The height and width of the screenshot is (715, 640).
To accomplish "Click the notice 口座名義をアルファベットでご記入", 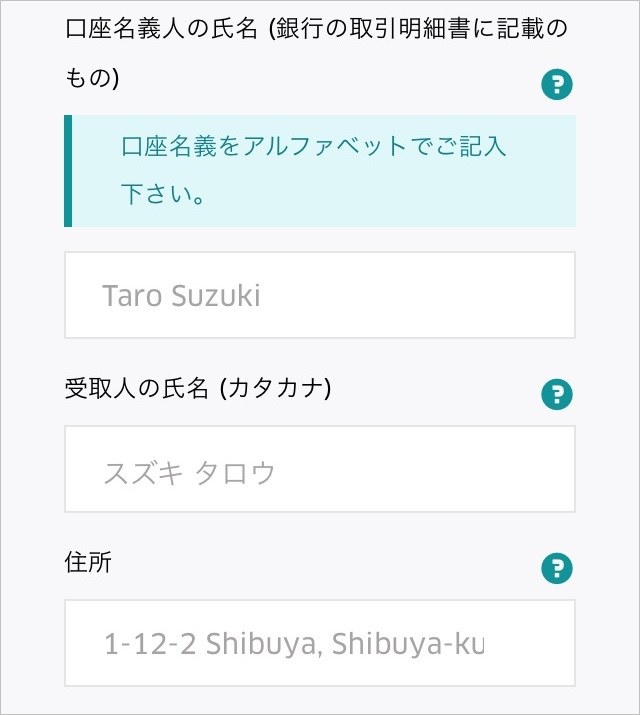I will click(x=313, y=147).
